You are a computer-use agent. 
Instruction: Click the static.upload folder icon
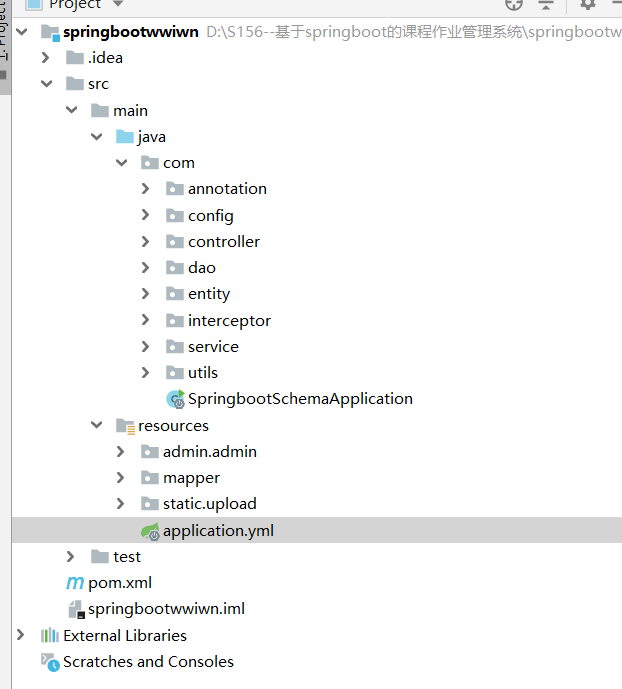coord(150,504)
